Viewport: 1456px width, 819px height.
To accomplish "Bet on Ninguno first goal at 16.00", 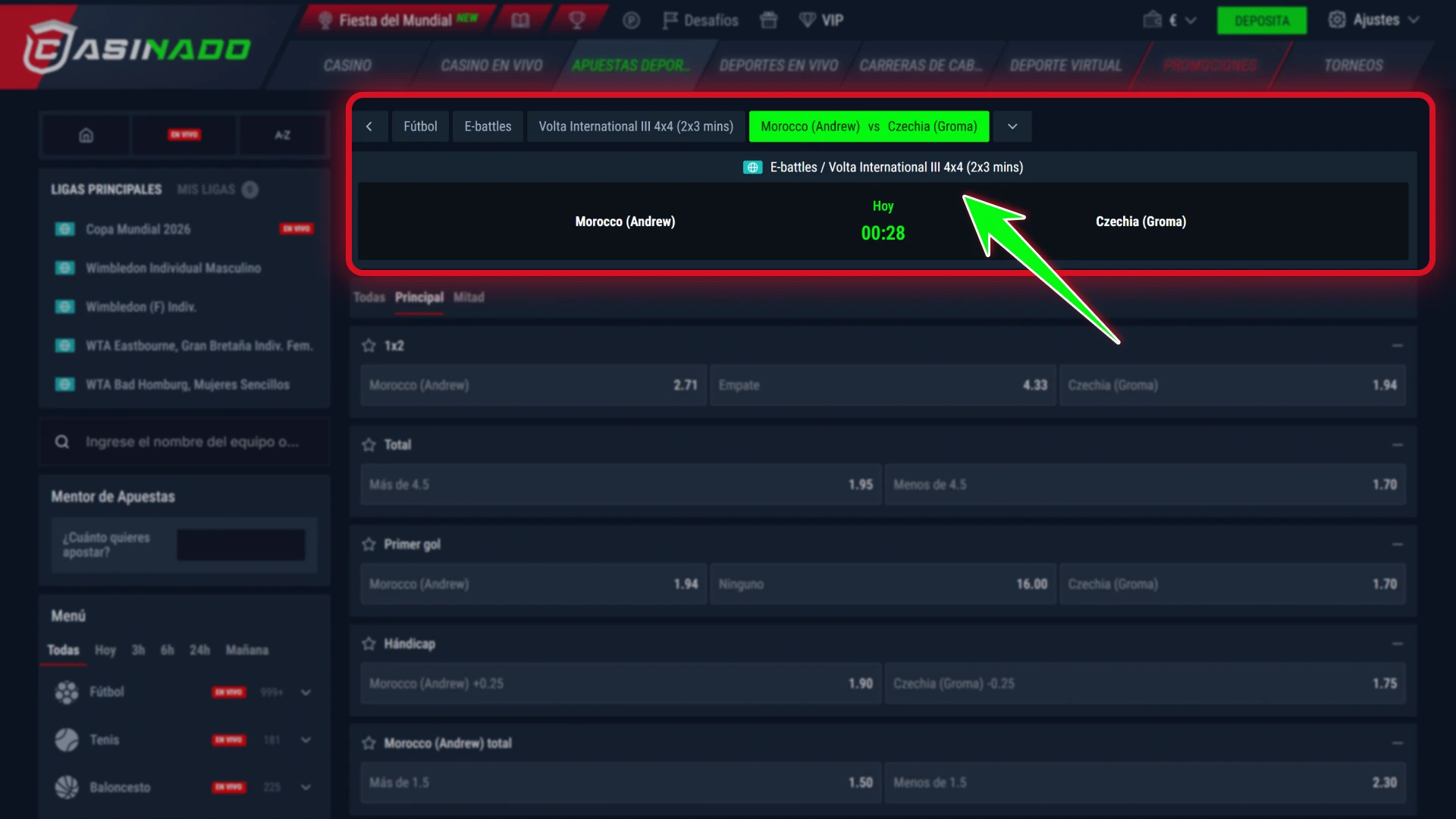I will pos(883,584).
